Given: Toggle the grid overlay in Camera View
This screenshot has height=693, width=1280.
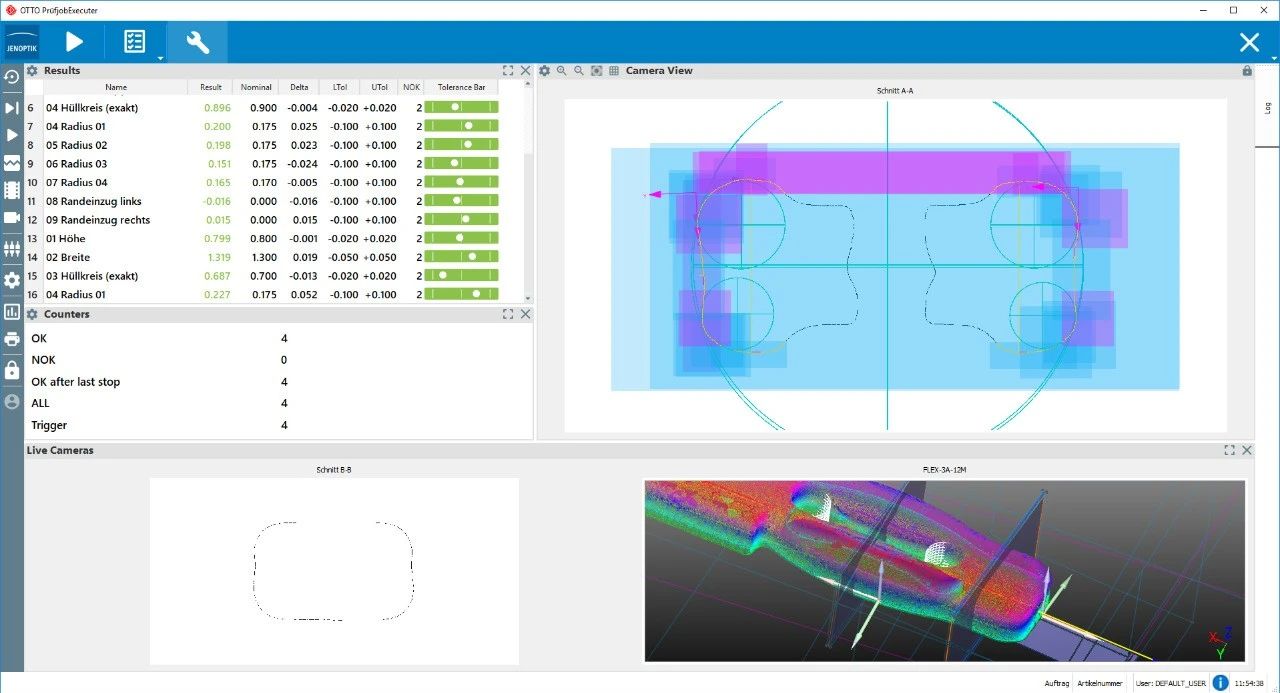Looking at the screenshot, I should coord(614,71).
